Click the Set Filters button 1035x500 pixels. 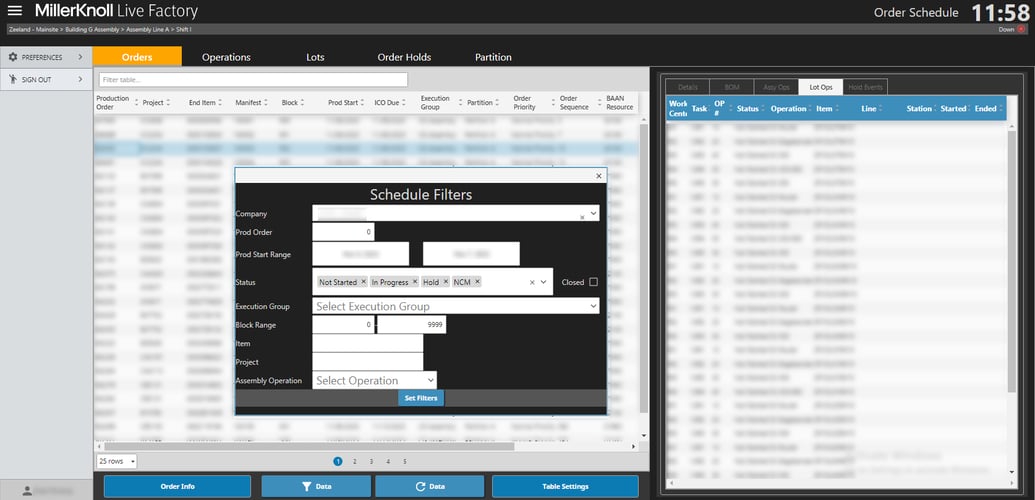pyautogui.click(x=420, y=398)
